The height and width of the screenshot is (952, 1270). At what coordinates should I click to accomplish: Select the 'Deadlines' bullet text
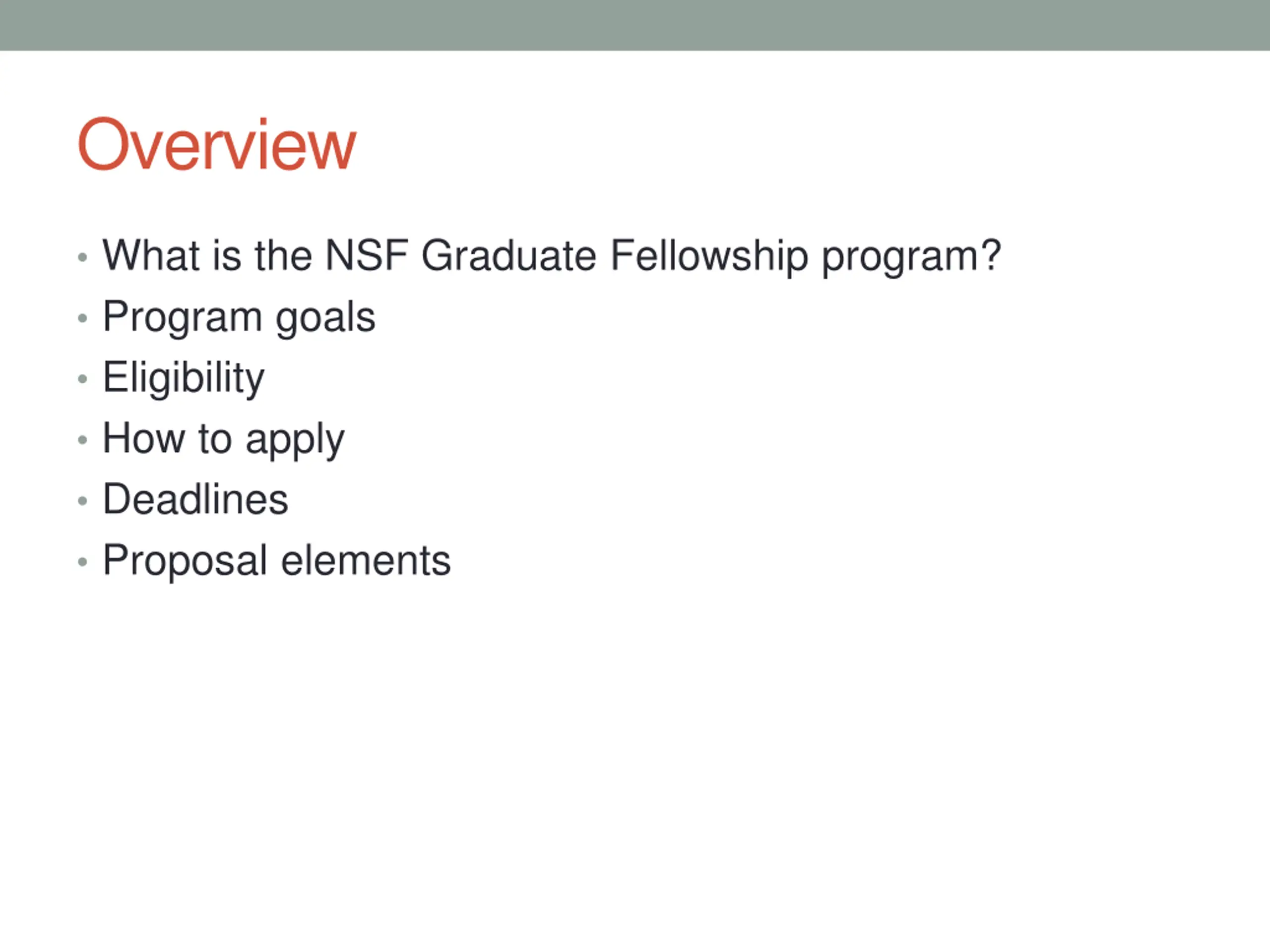[195, 499]
